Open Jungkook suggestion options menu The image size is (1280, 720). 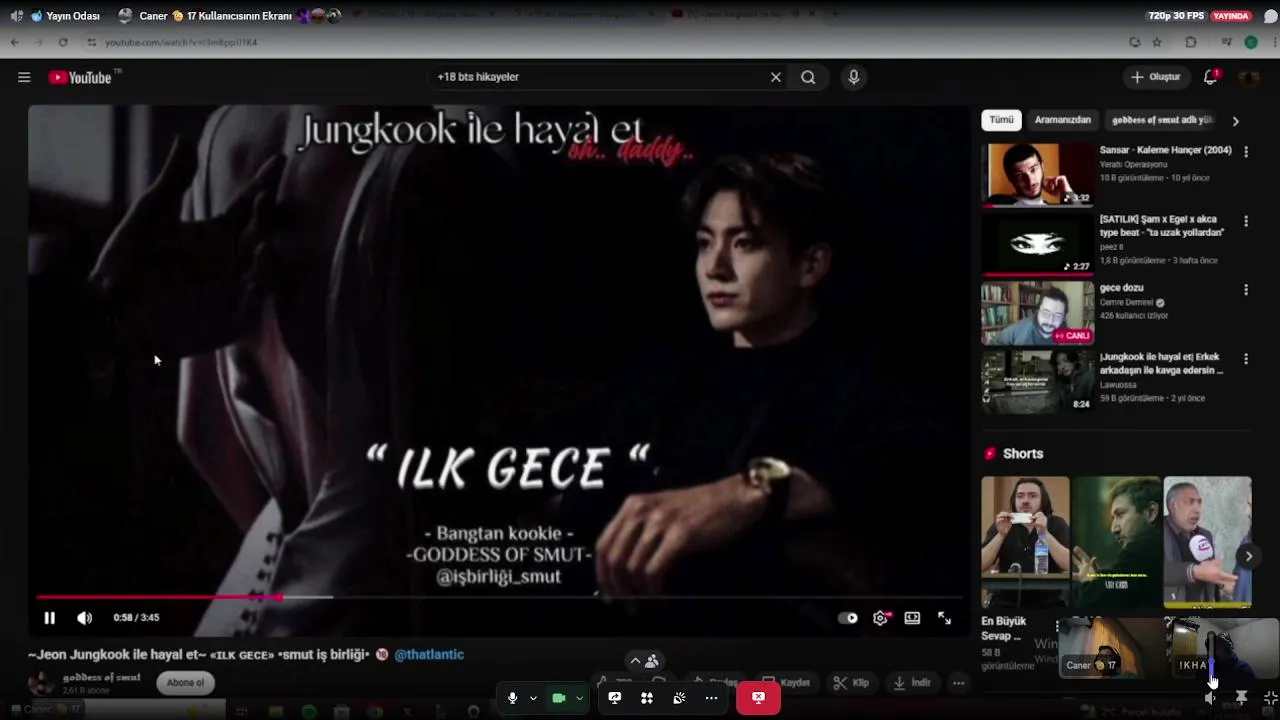tap(1246, 359)
